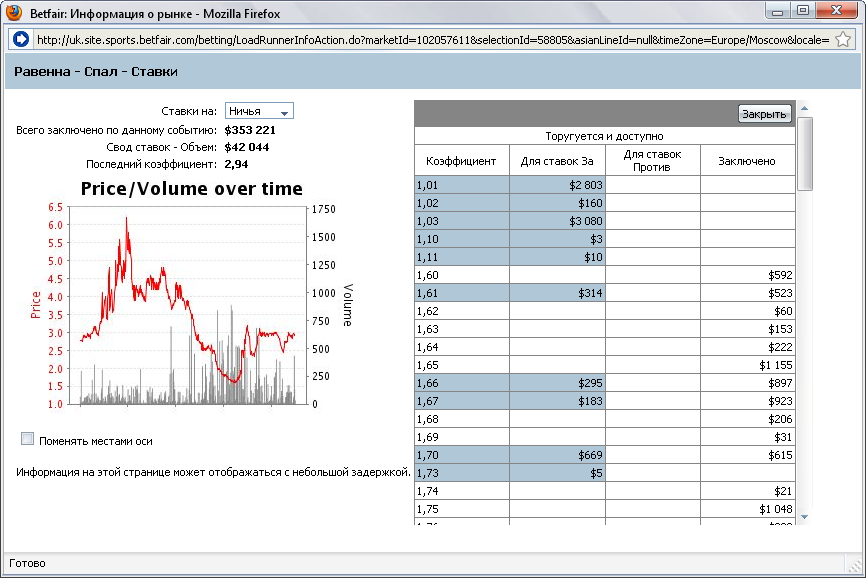Click the 'Готово' status bar text
Image resolution: width=866 pixels, height=578 pixels.
pos(28,563)
